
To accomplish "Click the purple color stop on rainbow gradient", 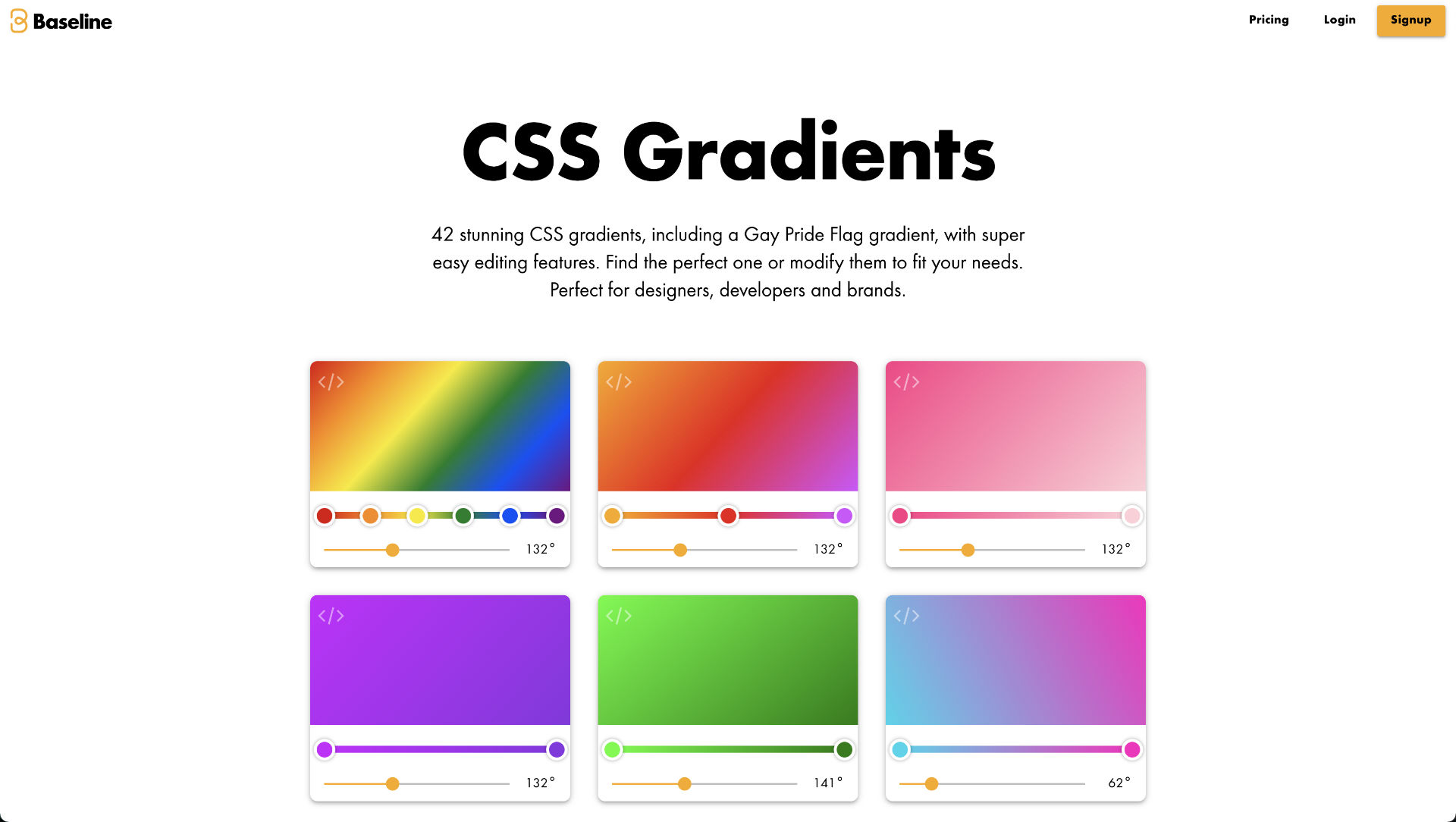I will click(557, 516).
